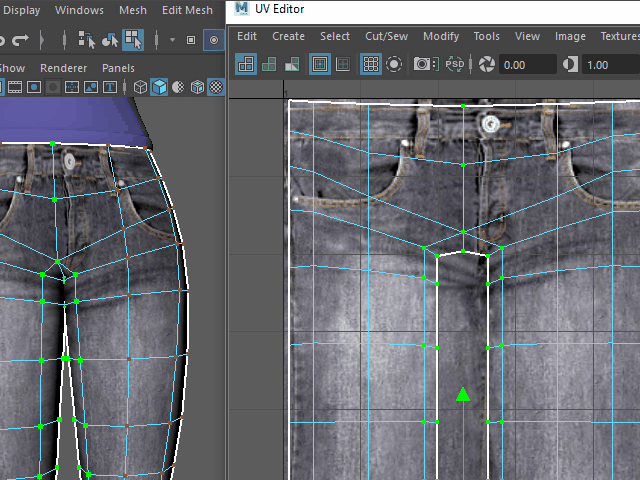Viewport: 640px width, 480px height.
Task: Open the Textures dropdown in UV Editor
Action: pyautogui.click(x=619, y=36)
